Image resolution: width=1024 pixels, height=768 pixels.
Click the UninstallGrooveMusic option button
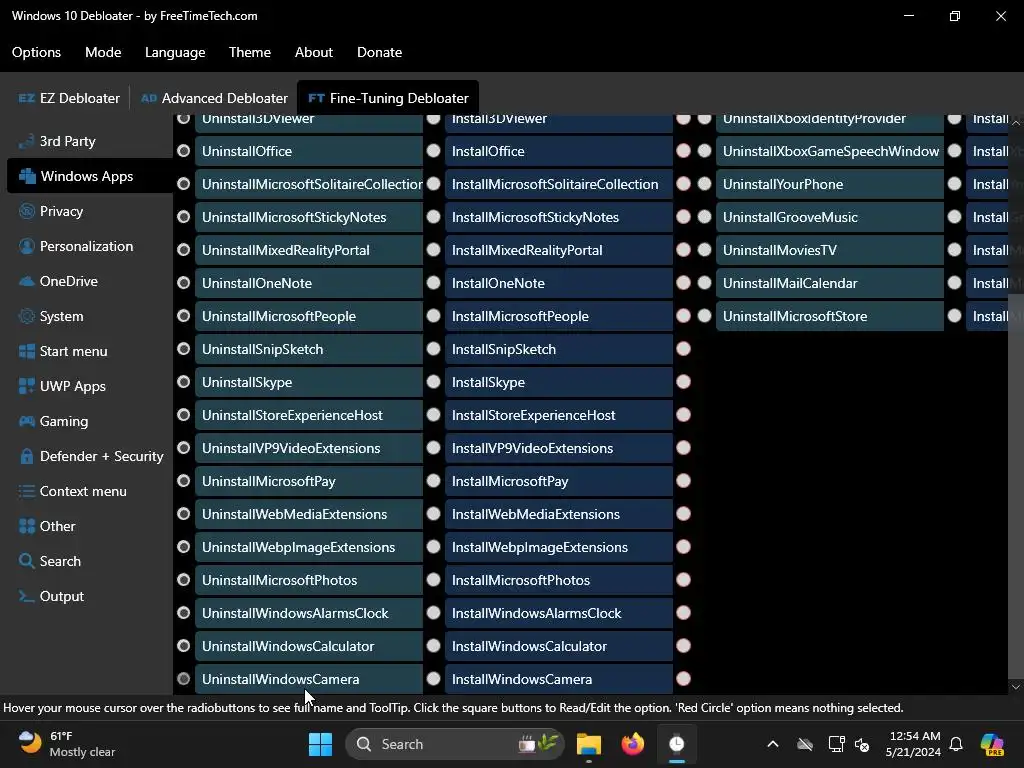tap(830, 217)
